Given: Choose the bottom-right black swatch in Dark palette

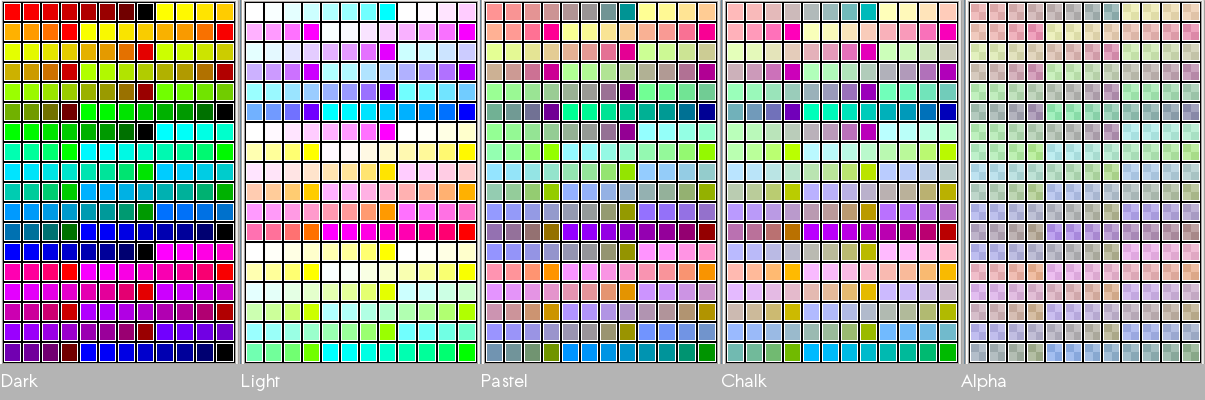Looking at the screenshot, I should 224,352.
